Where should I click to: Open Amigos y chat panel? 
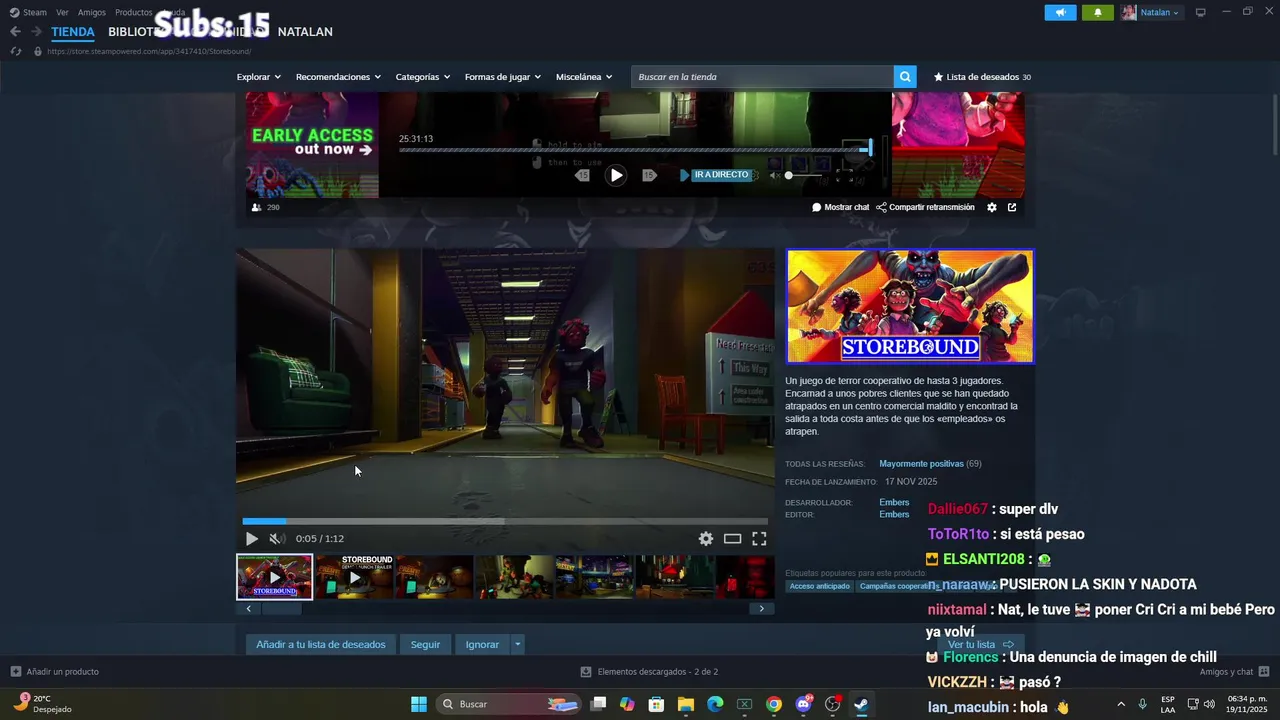coord(1235,672)
